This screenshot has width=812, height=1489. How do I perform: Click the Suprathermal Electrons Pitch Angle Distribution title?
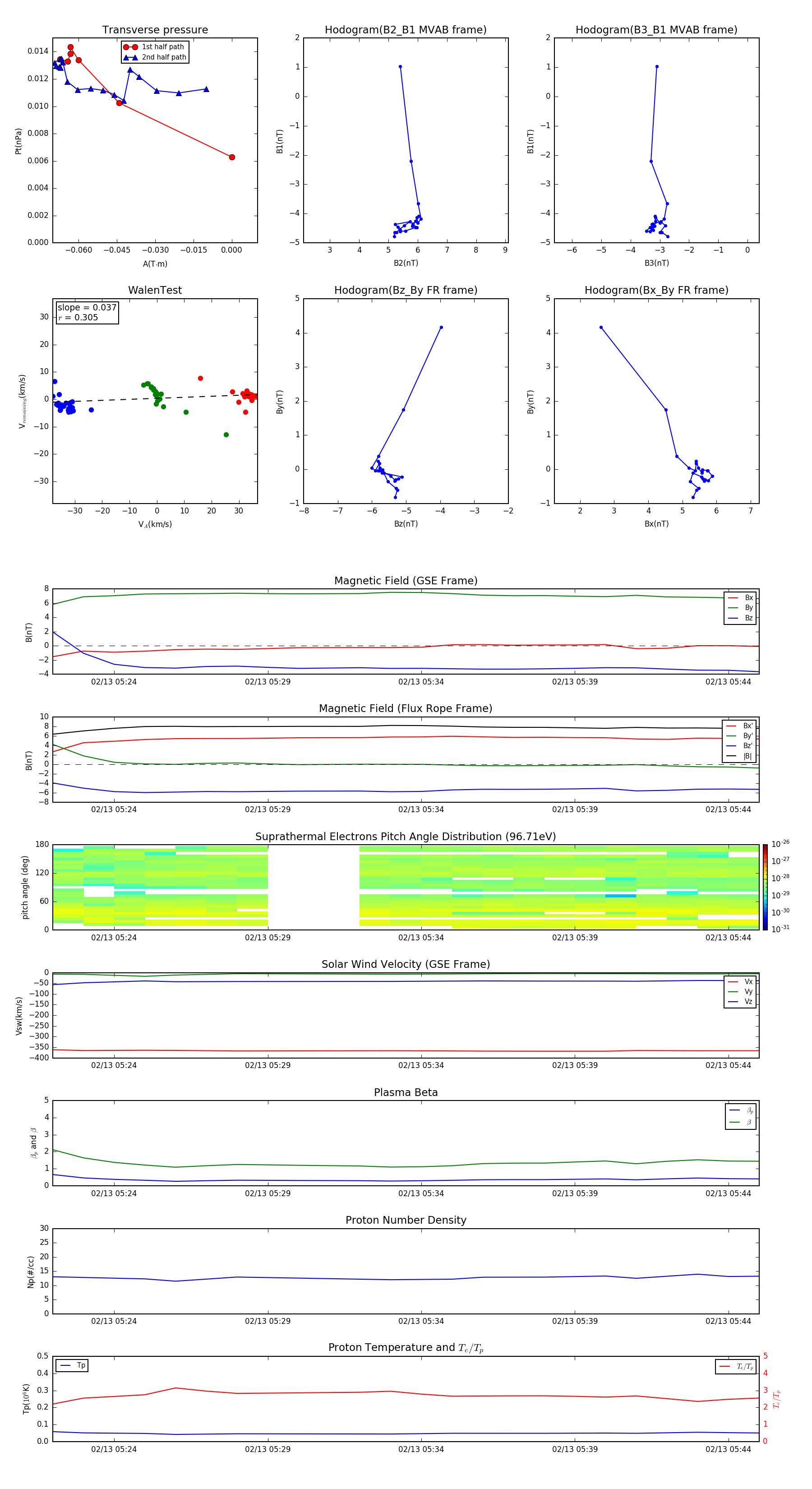pyautogui.click(x=406, y=837)
